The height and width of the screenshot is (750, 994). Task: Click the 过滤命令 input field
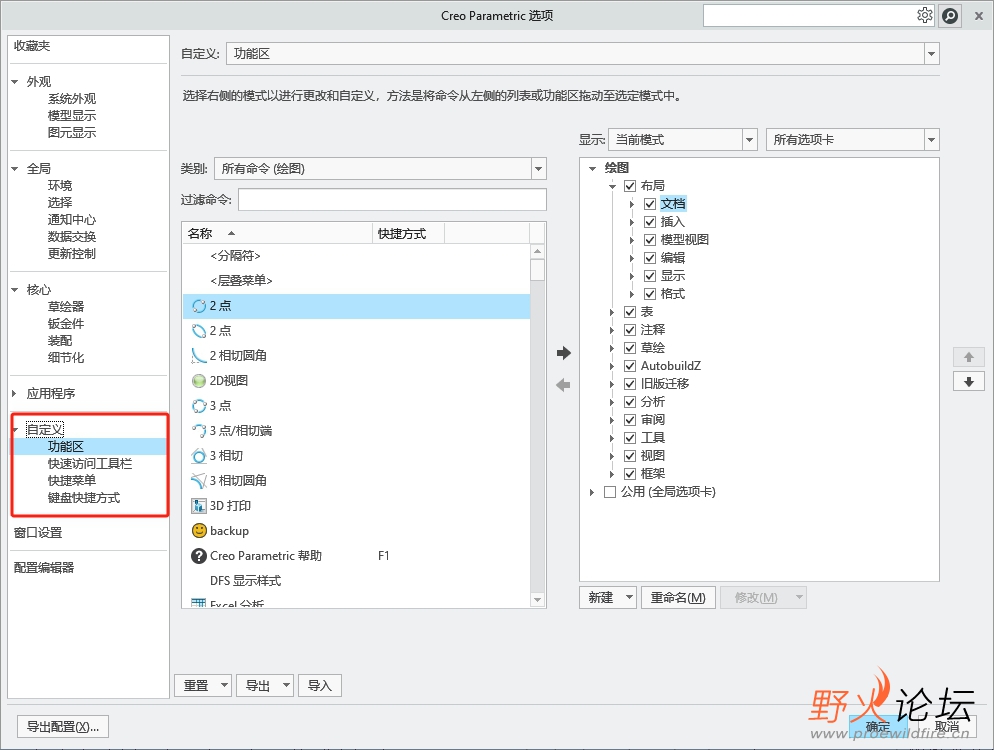392,200
